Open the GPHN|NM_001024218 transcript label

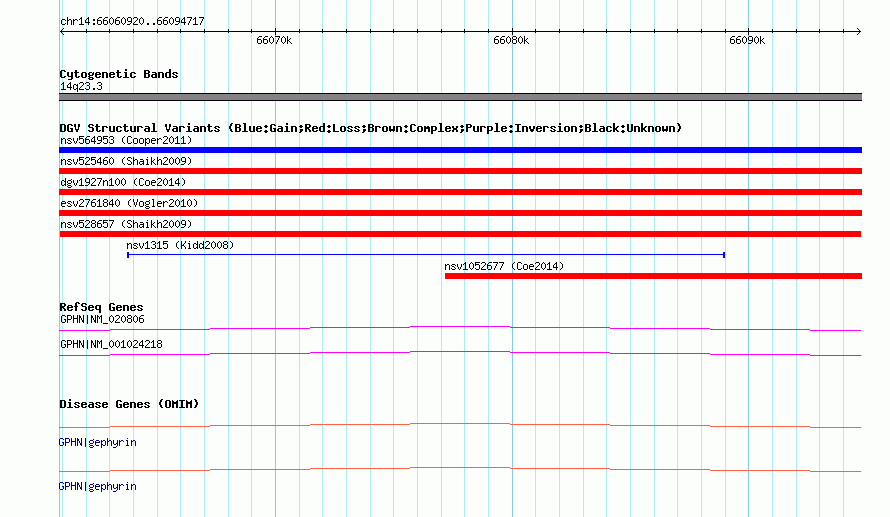[x=111, y=344]
